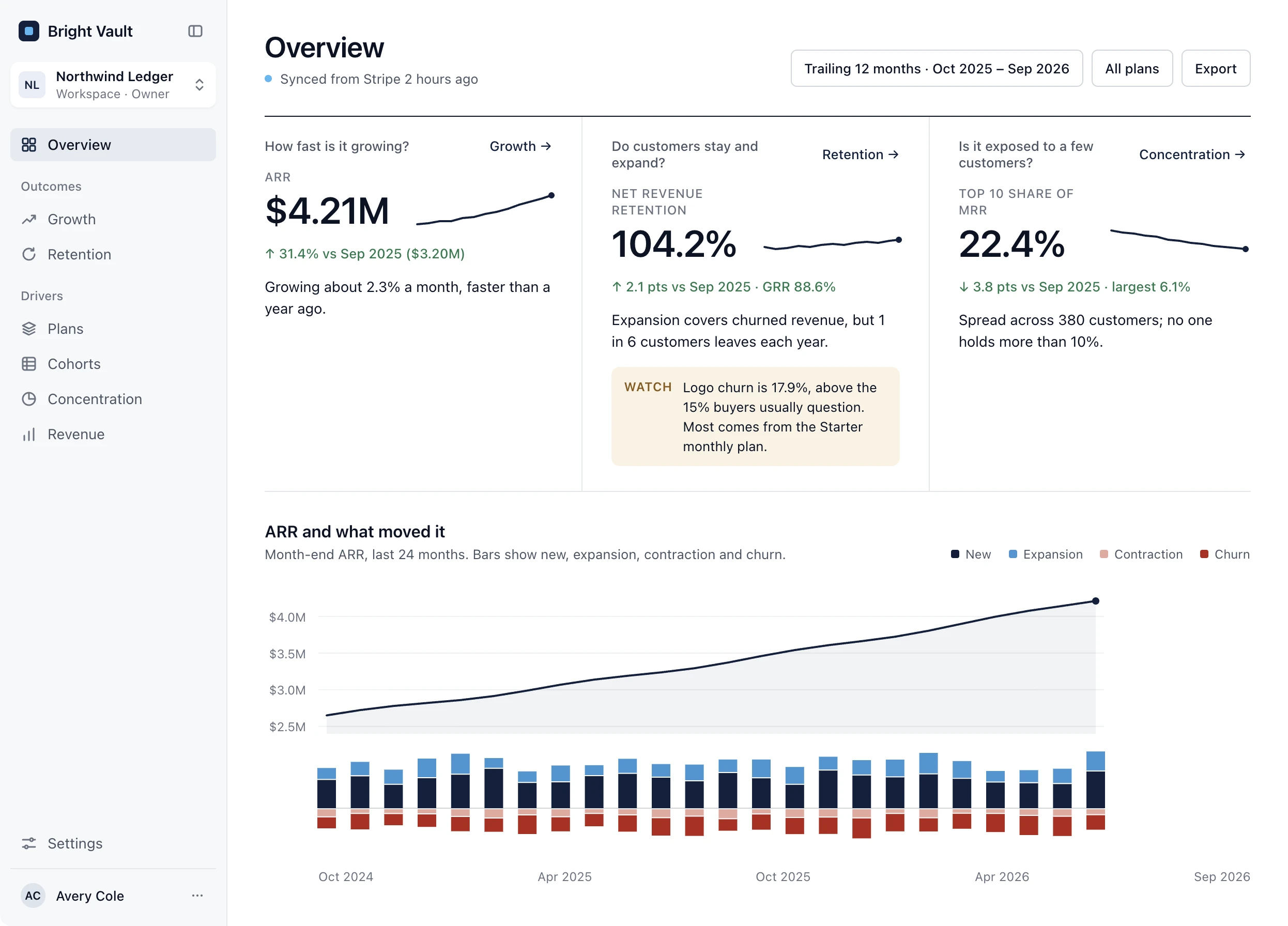Click the Cohorts table icon in sidebar
Viewport: 1288px width, 926px height.
tap(29, 364)
